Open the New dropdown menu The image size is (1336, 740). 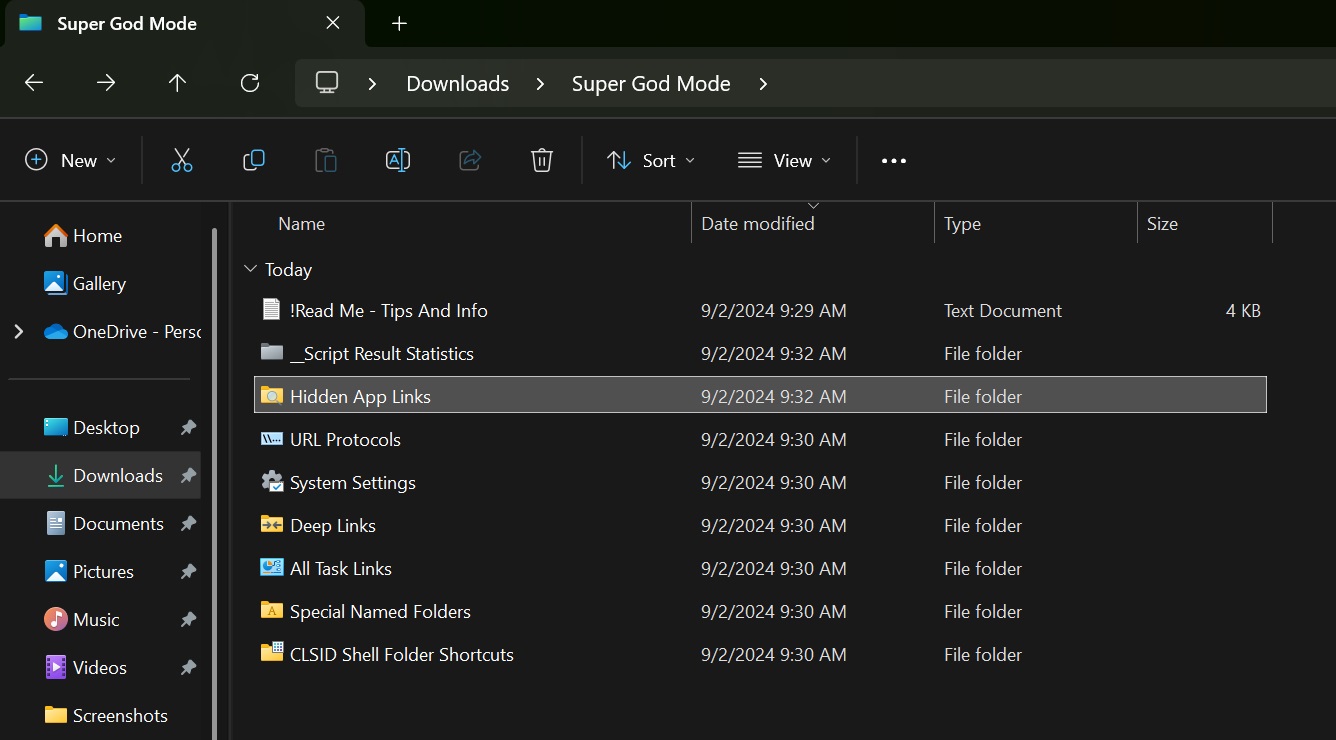(70, 160)
